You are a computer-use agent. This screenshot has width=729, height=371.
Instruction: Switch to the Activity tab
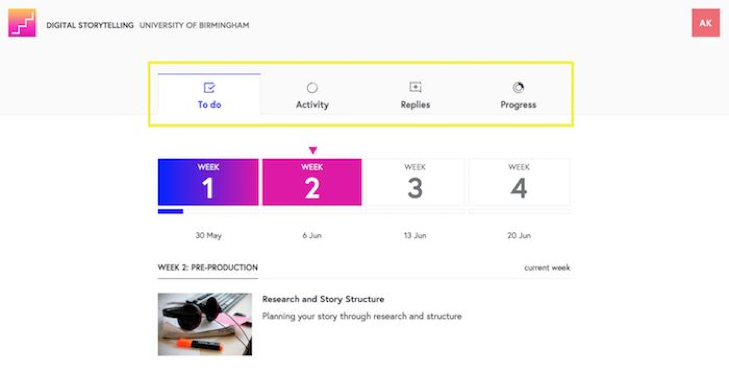[x=312, y=94]
